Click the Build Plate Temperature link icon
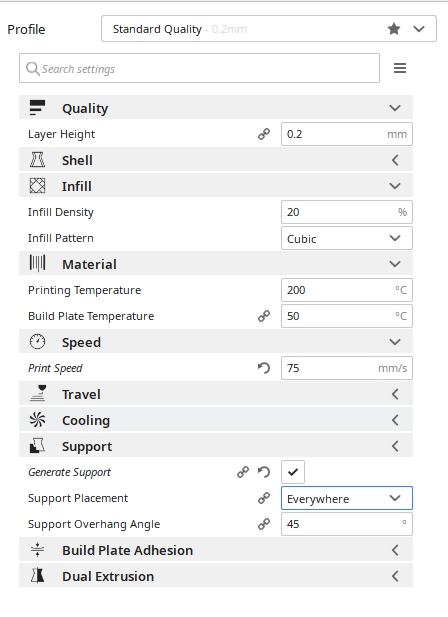448x617 pixels. (x=264, y=316)
